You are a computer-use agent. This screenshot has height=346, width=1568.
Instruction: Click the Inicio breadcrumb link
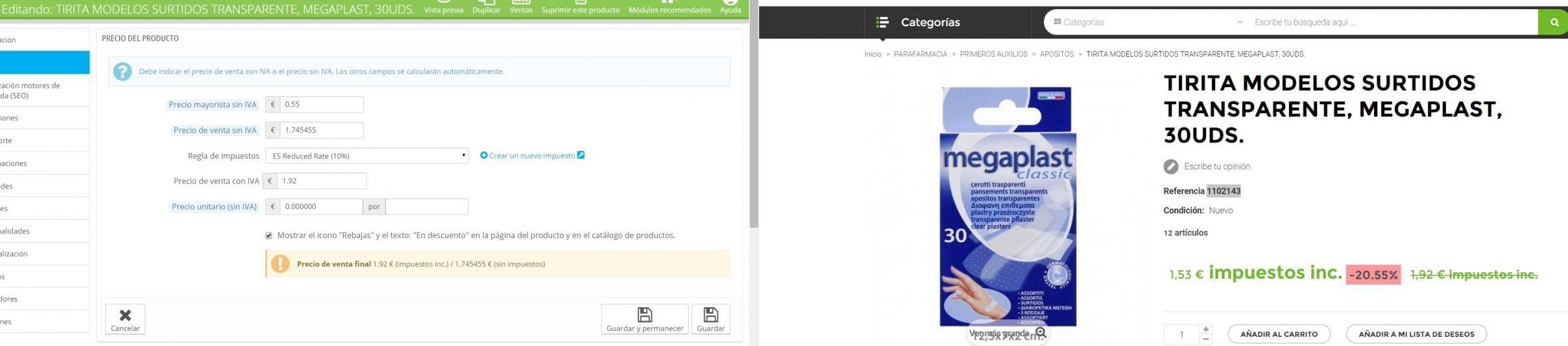pyautogui.click(x=873, y=54)
